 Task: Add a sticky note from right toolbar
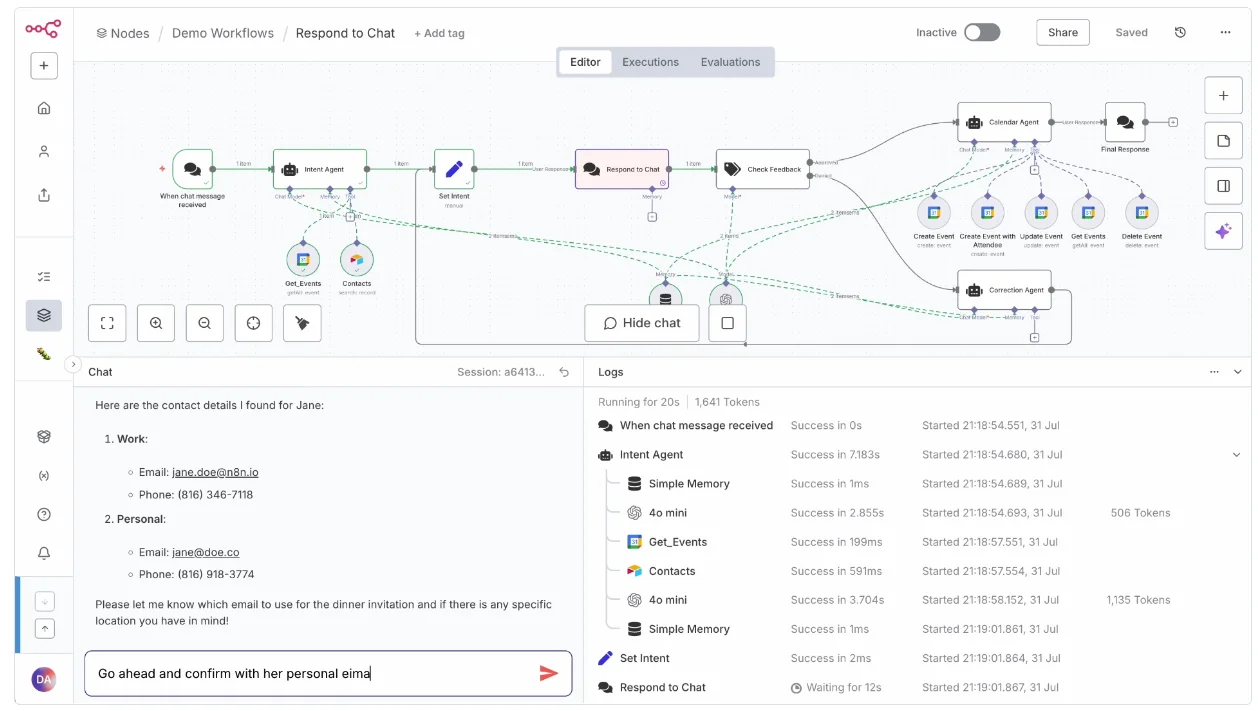click(1223, 141)
